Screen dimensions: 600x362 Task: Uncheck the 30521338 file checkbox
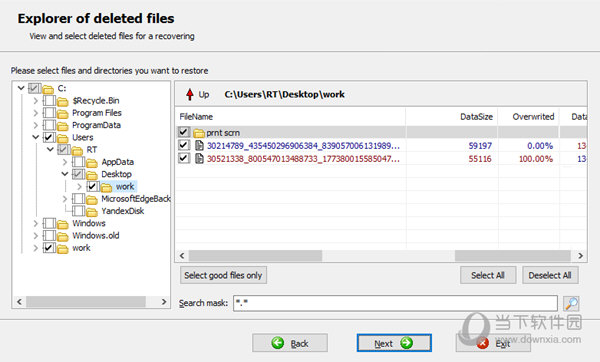[x=184, y=158]
